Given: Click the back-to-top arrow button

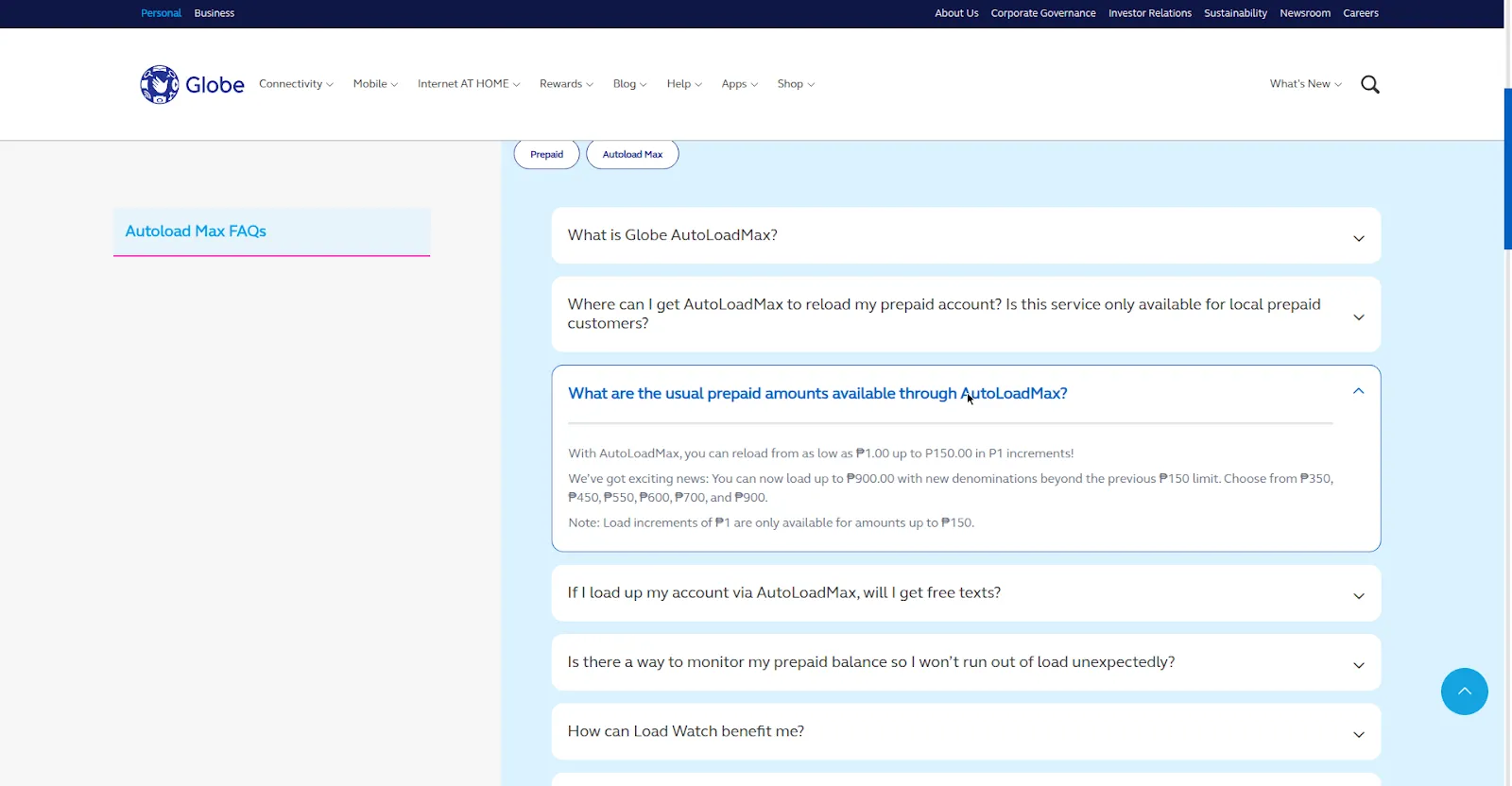Looking at the screenshot, I should pyautogui.click(x=1464, y=692).
